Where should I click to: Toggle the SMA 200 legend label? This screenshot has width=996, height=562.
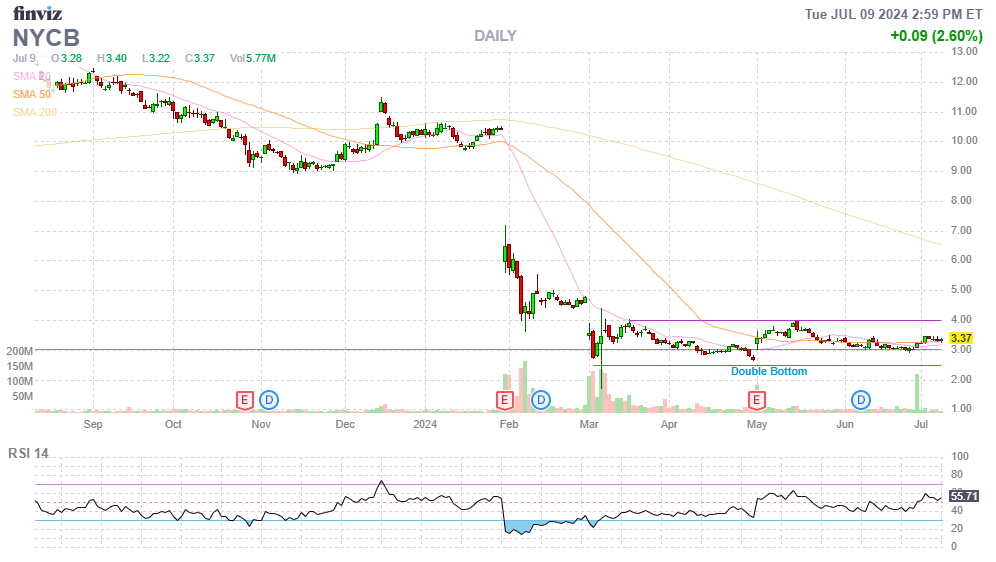pyautogui.click(x=35, y=112)
